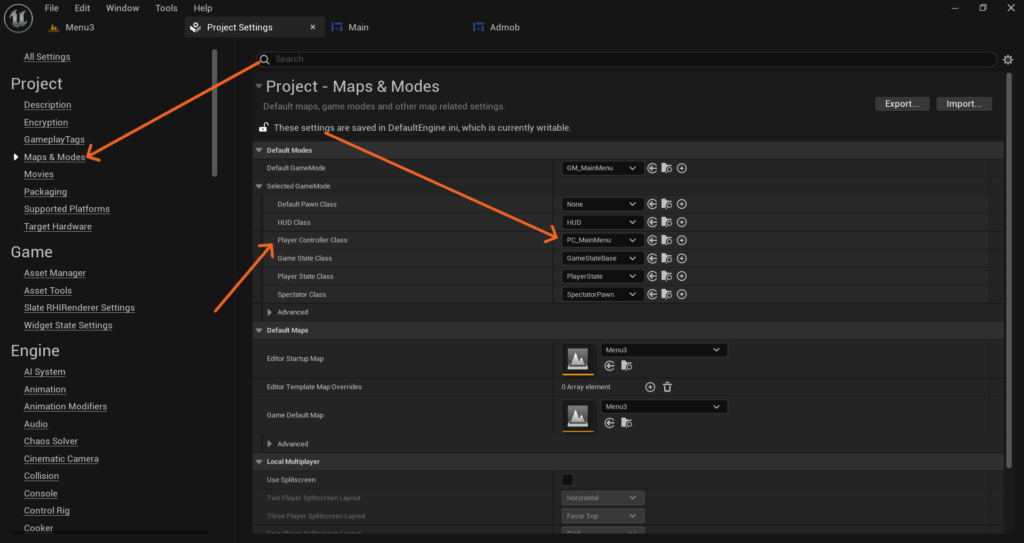
Task: Open the Spectator Class dropdown SpectatorPawn
Action: coord(601,295)
